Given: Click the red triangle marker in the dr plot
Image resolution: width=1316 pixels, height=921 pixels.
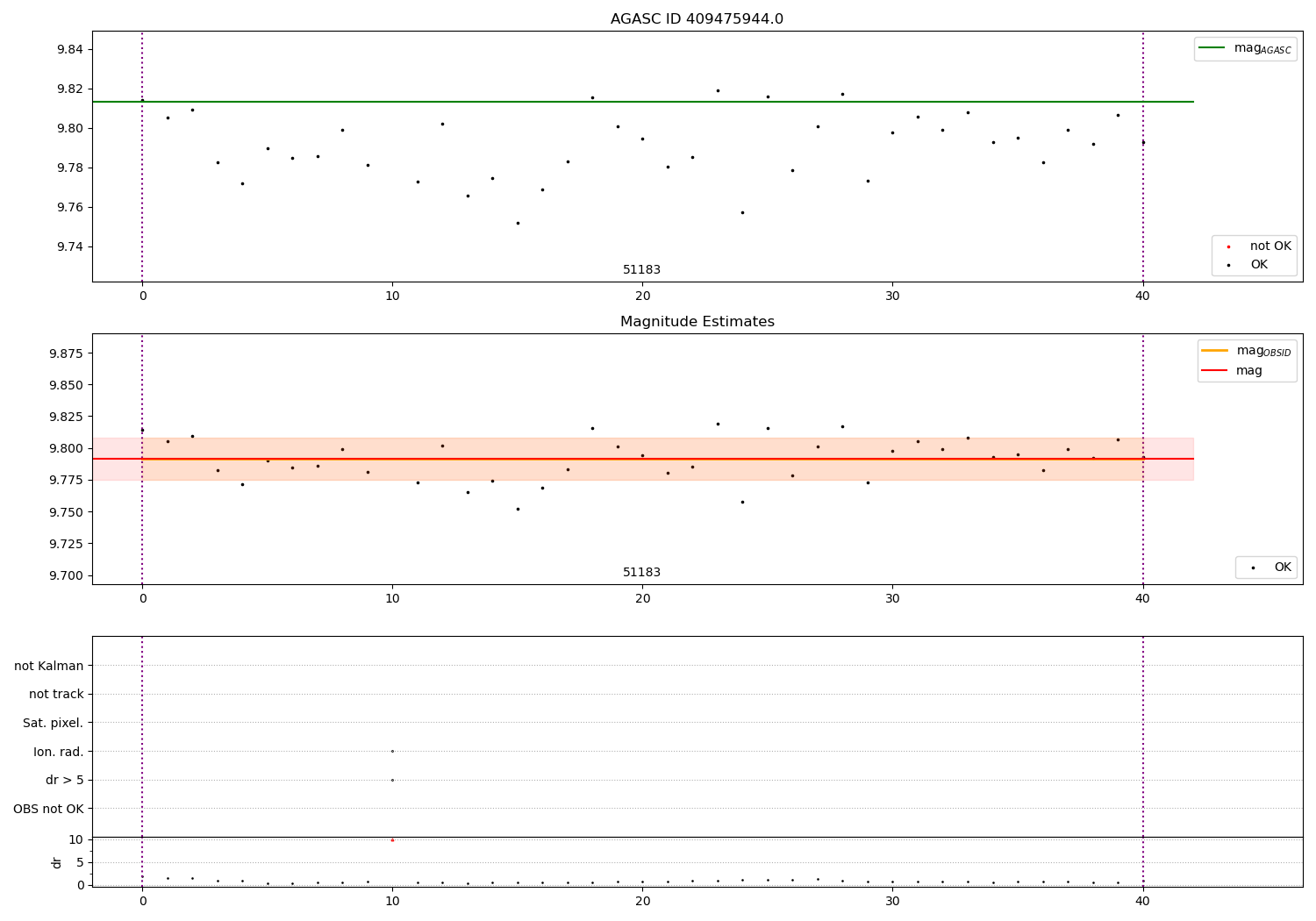Looking at the screenshot, I should [392, 840].
